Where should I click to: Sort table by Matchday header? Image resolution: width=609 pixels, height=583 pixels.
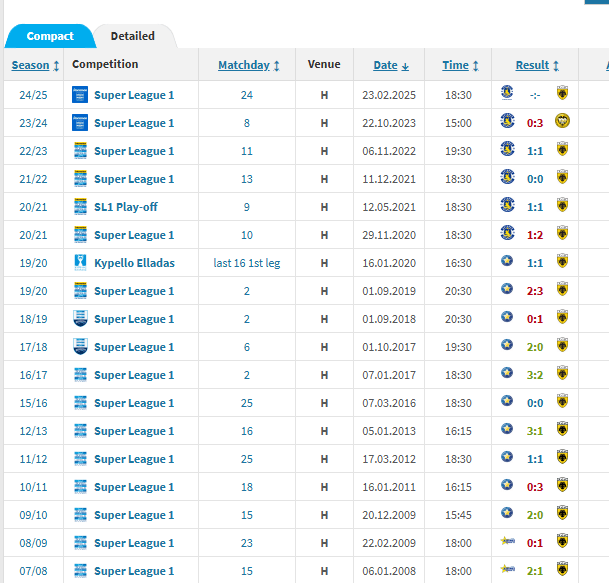[x=248, y=65]
